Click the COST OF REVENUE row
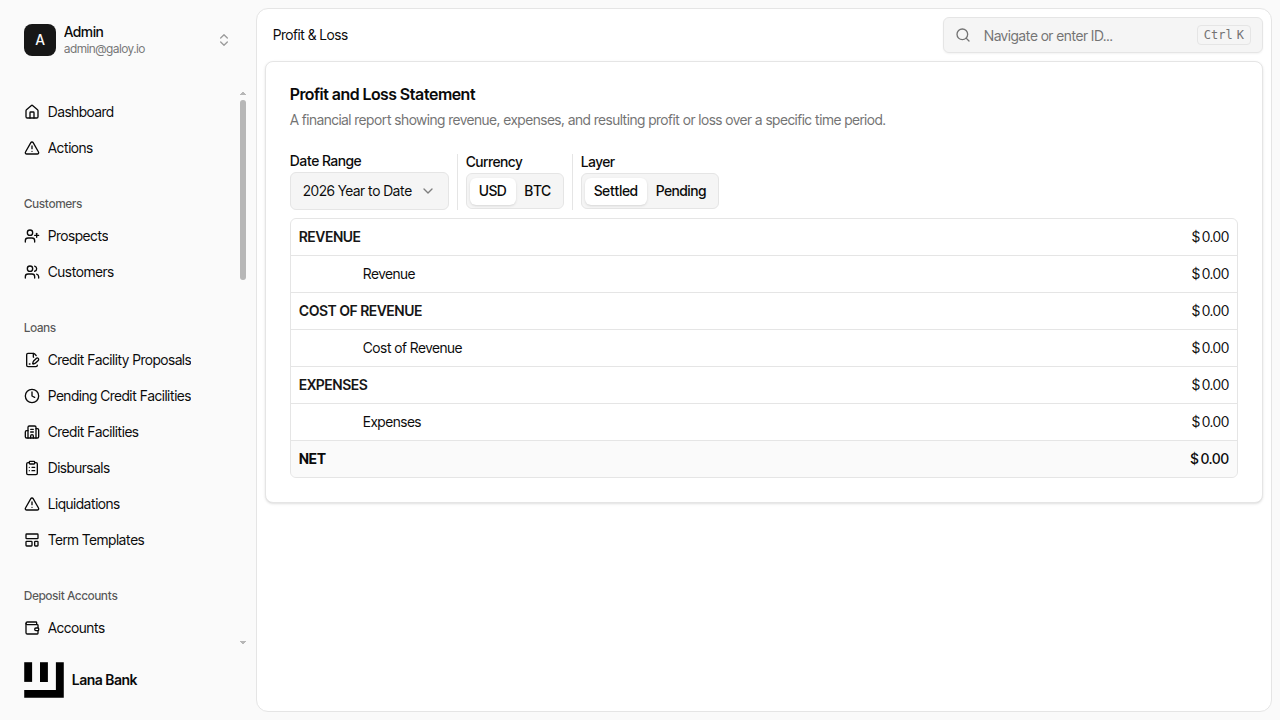 tap(764, 311)
